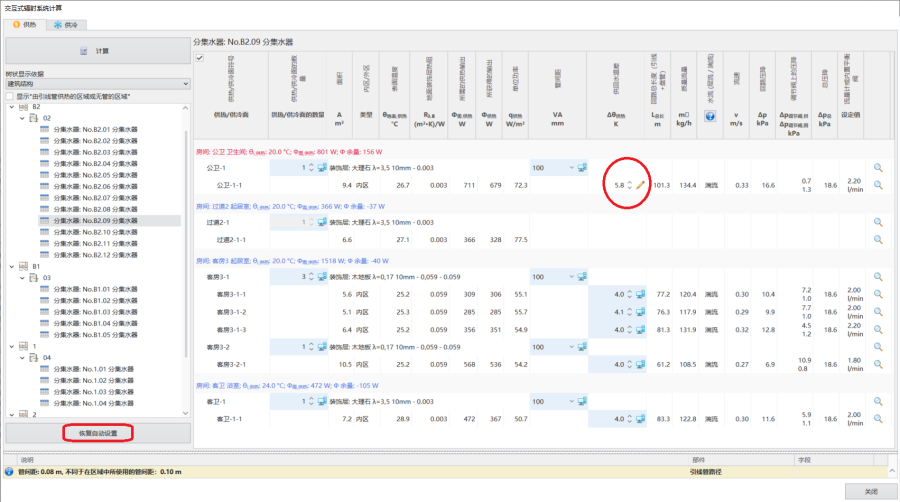Open magnifier details for 客房3-1 row
This screenshot has height=502, width=900.
878,277
